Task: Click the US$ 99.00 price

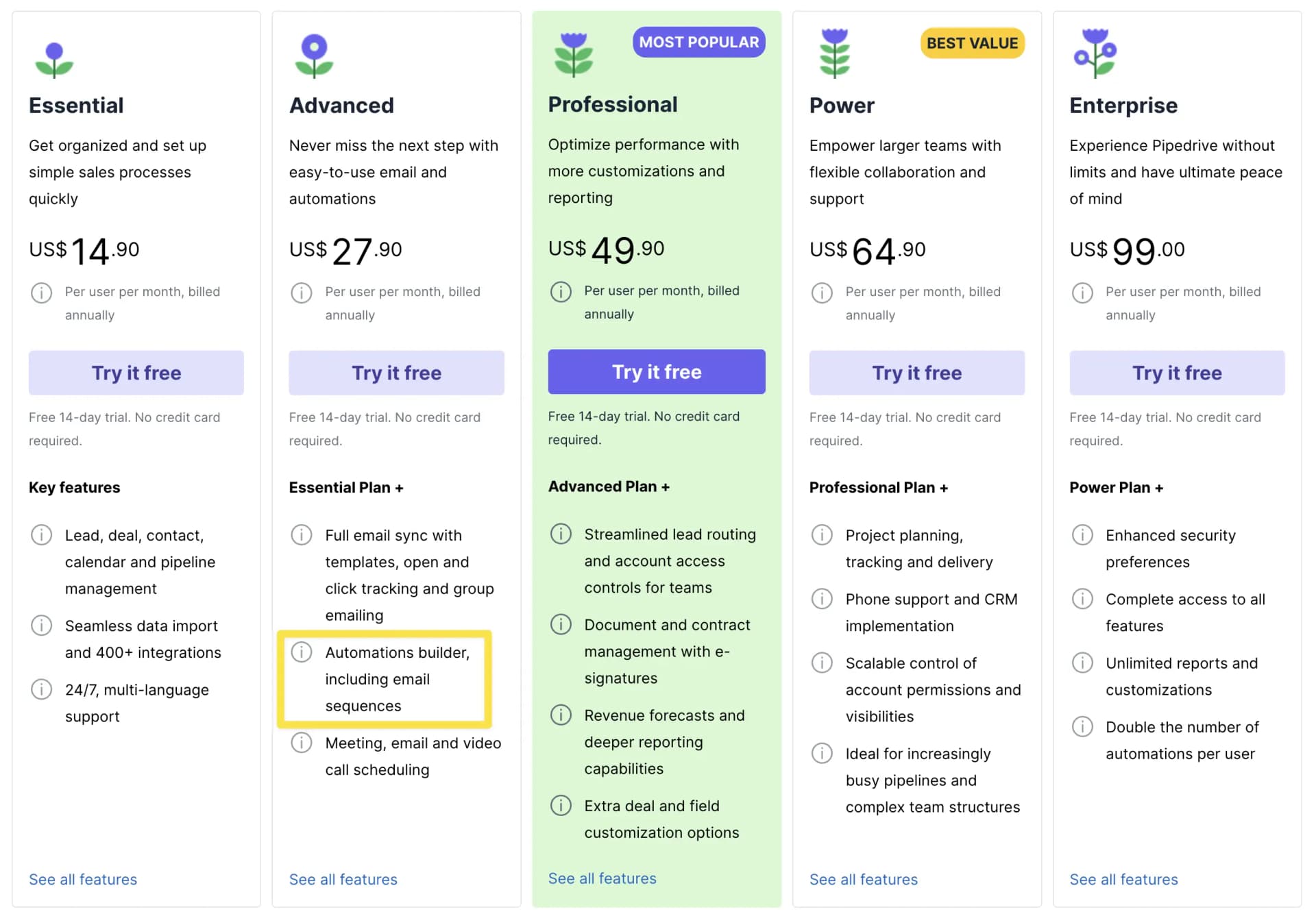Action: 1128,251
